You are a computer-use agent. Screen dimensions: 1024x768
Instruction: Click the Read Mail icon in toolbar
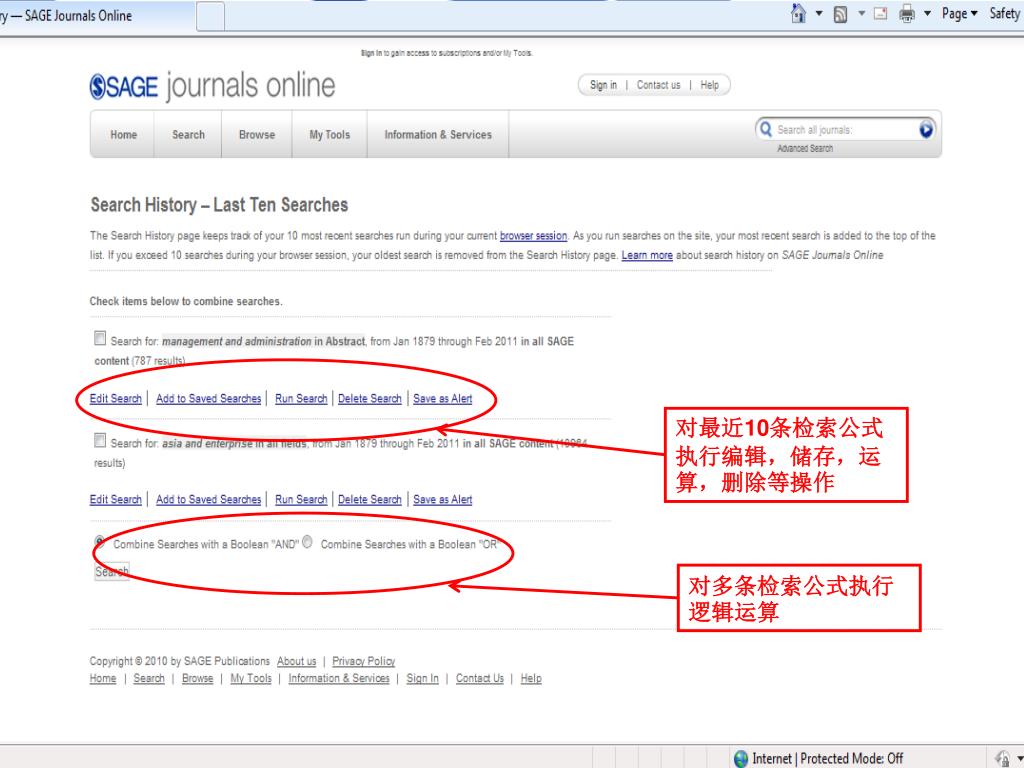coord(880,13)
